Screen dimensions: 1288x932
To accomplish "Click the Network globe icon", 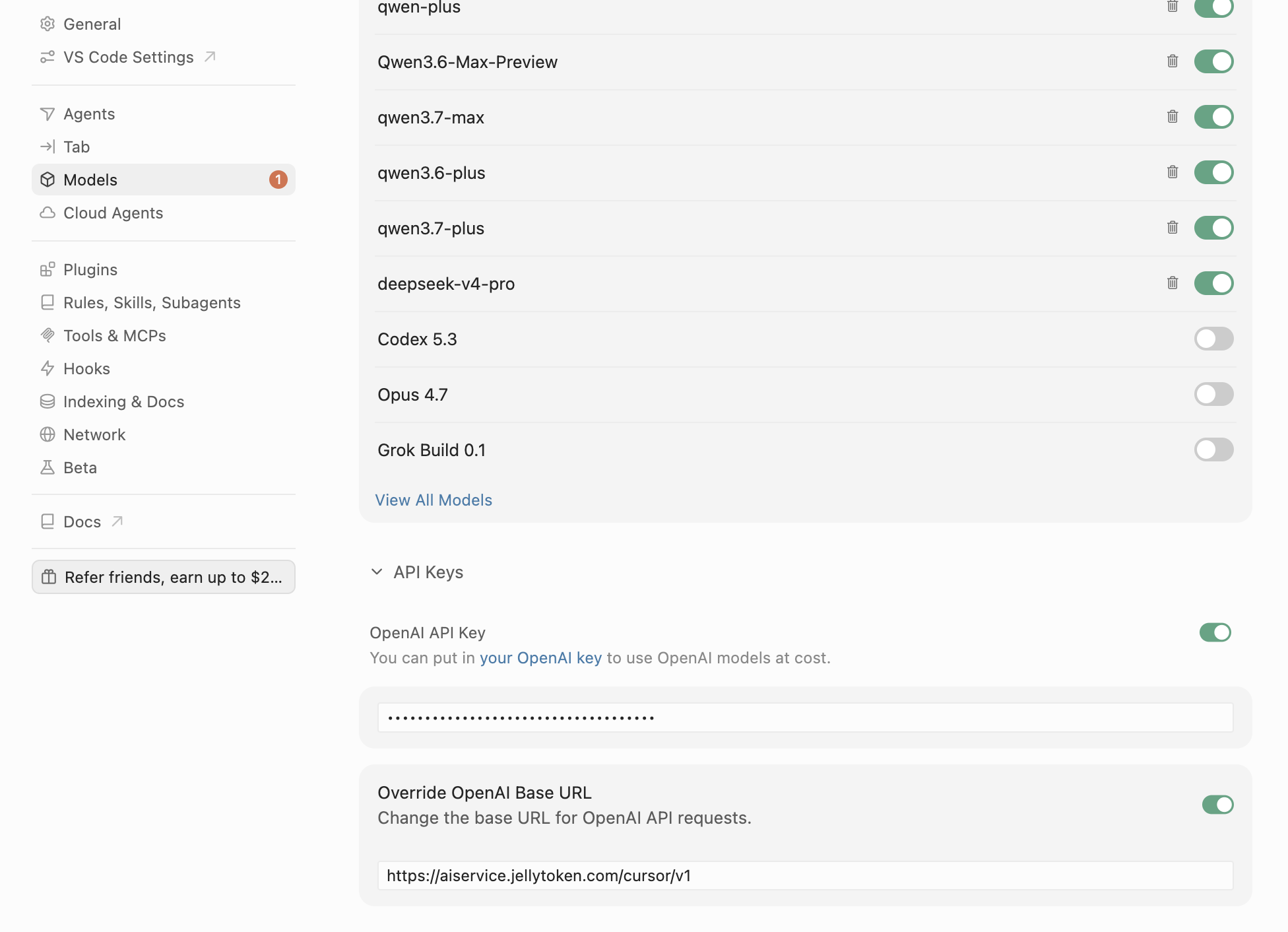I will (48, 434).
